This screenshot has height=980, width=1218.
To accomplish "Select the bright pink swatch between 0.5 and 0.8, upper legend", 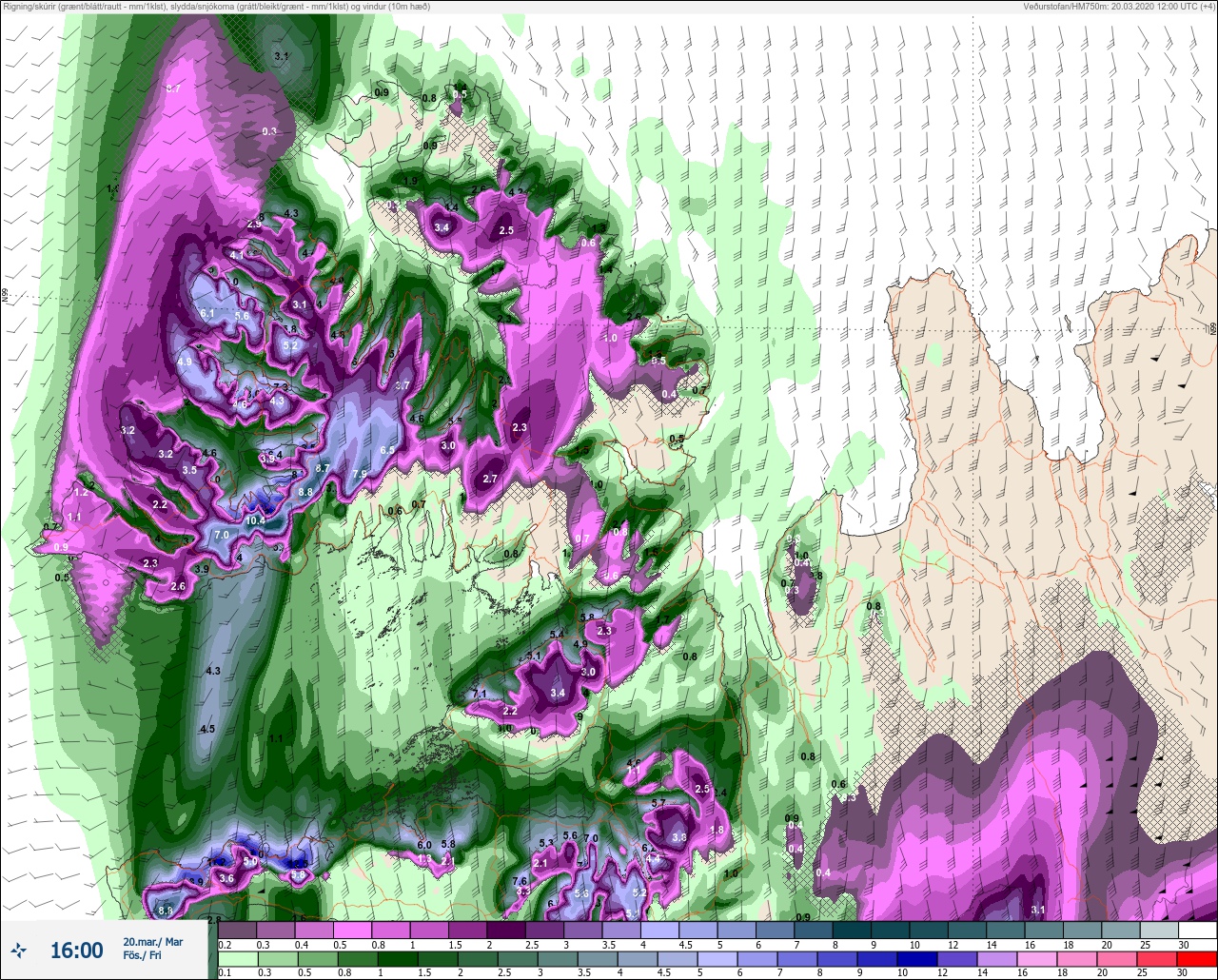I will [352, 930].
